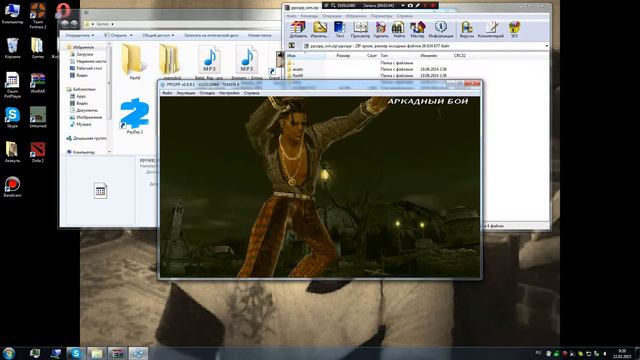Sort WinRAR list by CRC32 column
This screenshot has height=360, width=640.
click(x=460, y=56)
